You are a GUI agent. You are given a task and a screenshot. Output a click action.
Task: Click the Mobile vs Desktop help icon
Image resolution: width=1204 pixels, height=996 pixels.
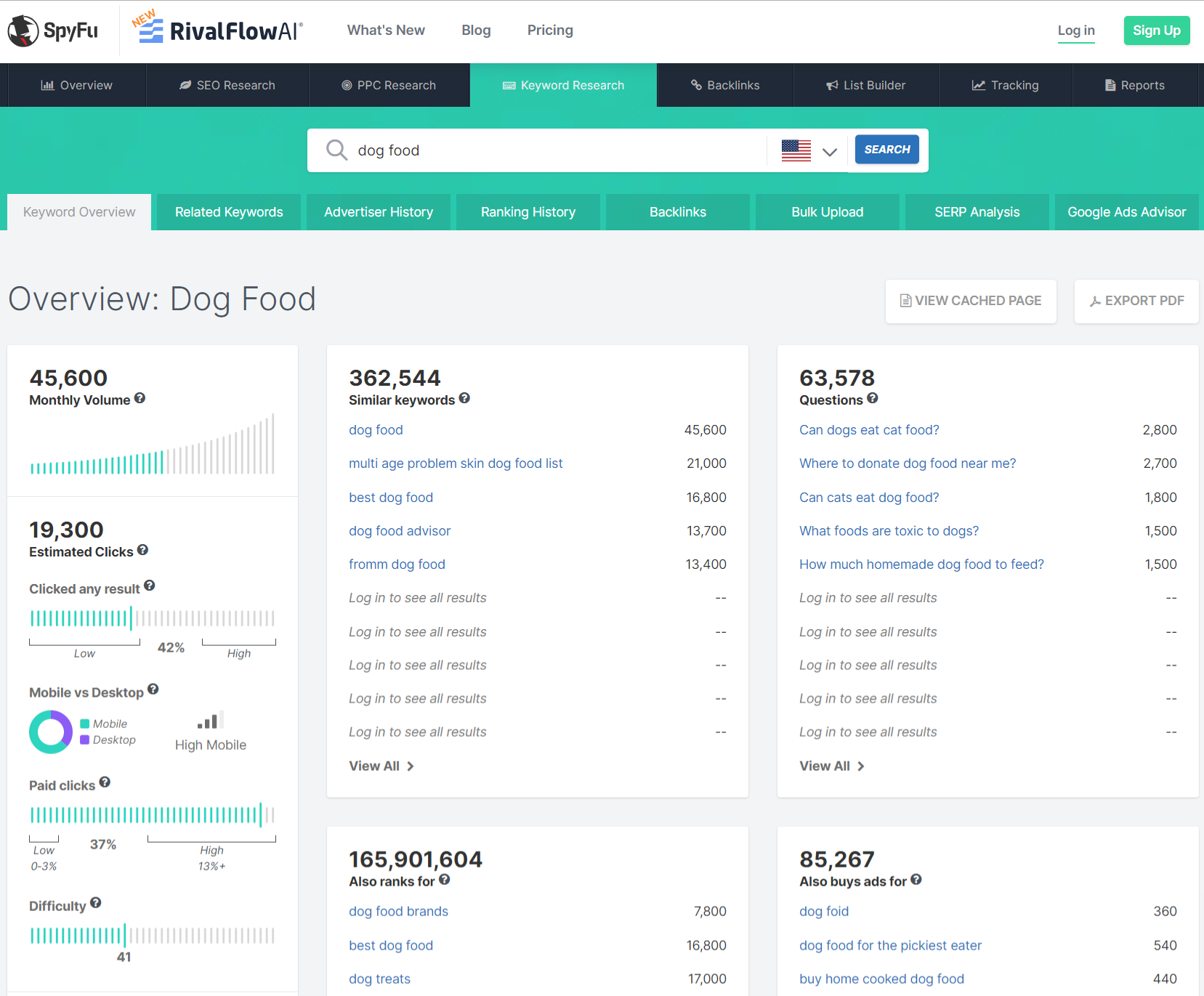click(x=153, y=689)
